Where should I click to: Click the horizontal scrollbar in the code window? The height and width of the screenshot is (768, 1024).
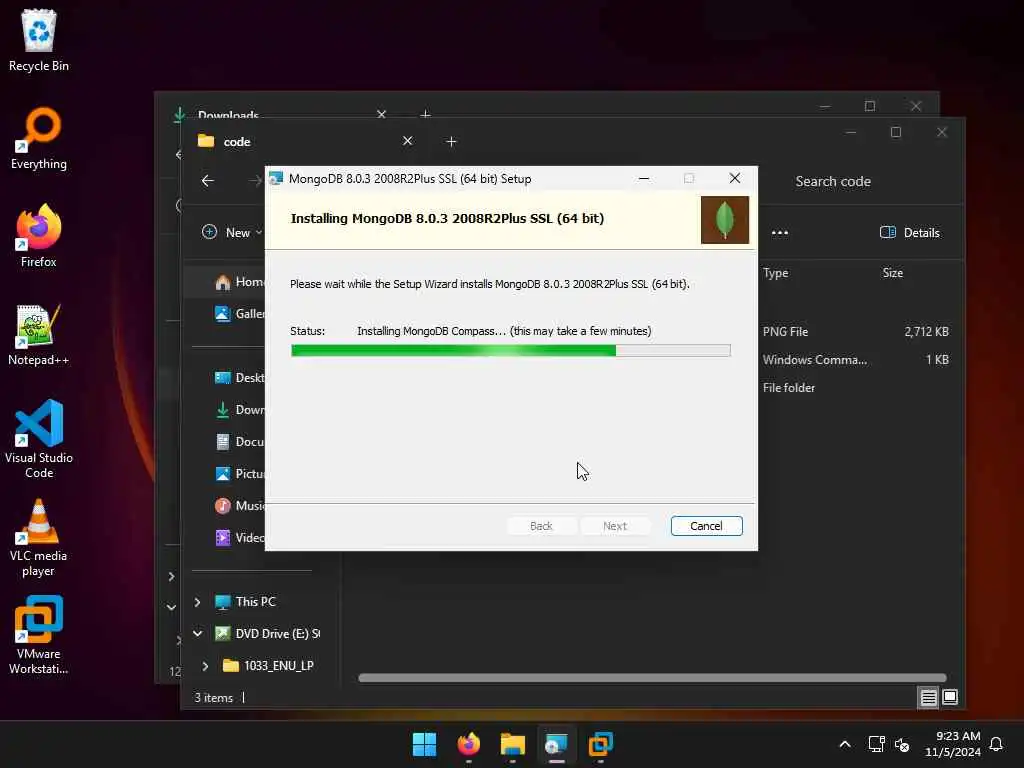coord(652,678)
